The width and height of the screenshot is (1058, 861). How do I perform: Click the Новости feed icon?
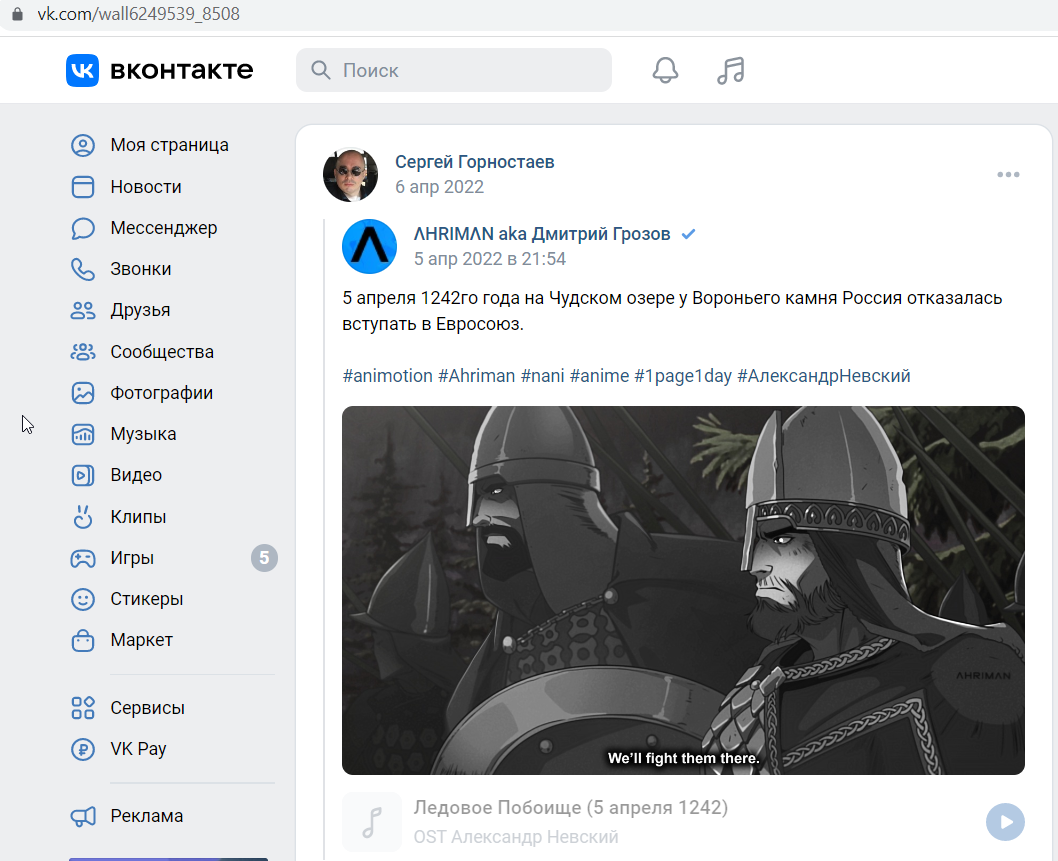[83, 187]
